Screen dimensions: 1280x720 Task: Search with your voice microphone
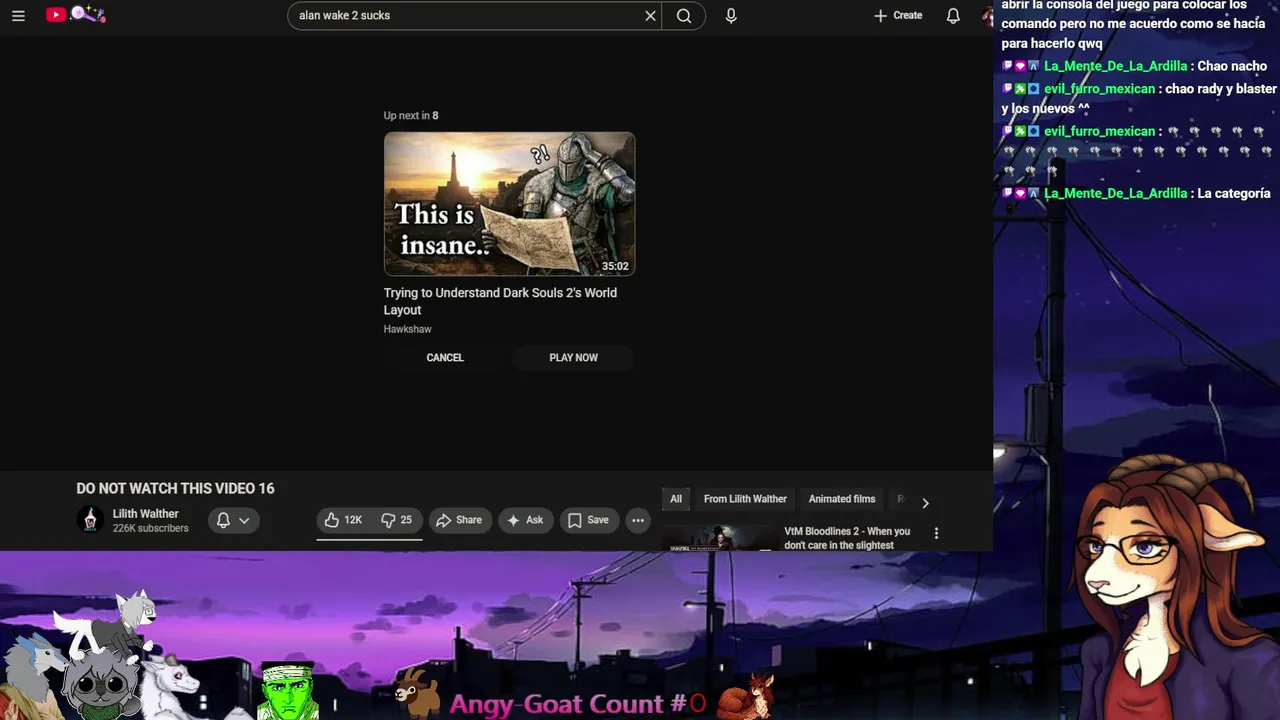coord(731,16)
